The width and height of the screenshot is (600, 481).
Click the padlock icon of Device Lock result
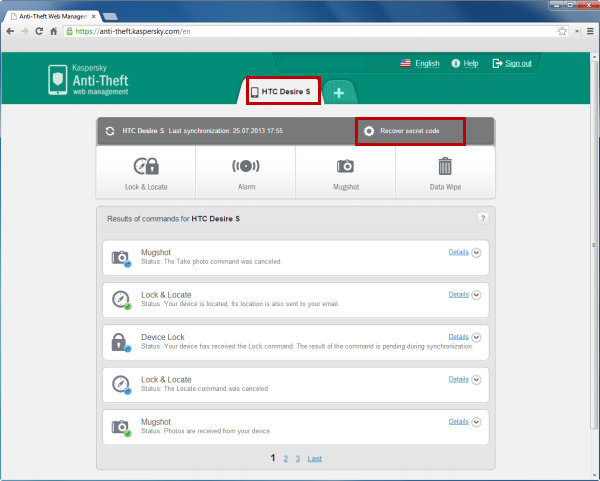[120, 342]
